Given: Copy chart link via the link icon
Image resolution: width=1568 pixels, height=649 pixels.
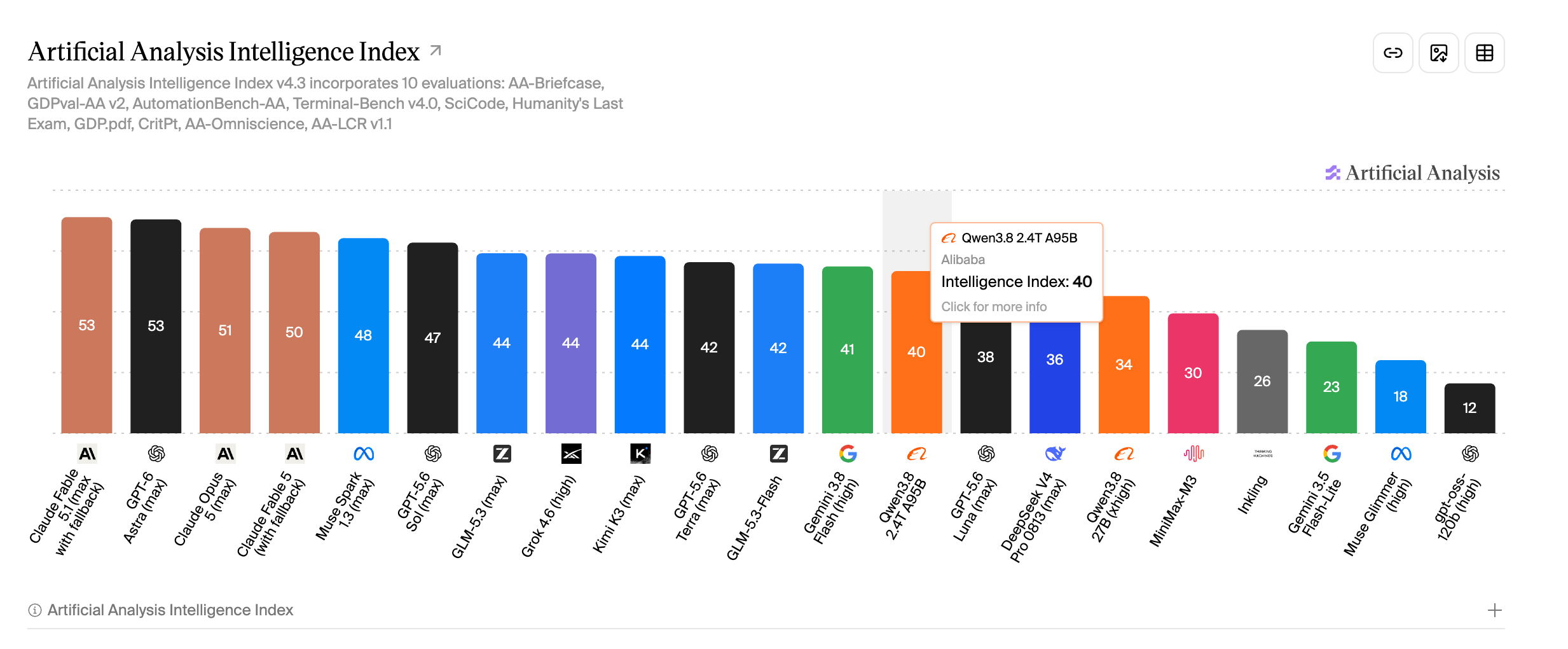Looking at the screenshot, I should 1393,53.
